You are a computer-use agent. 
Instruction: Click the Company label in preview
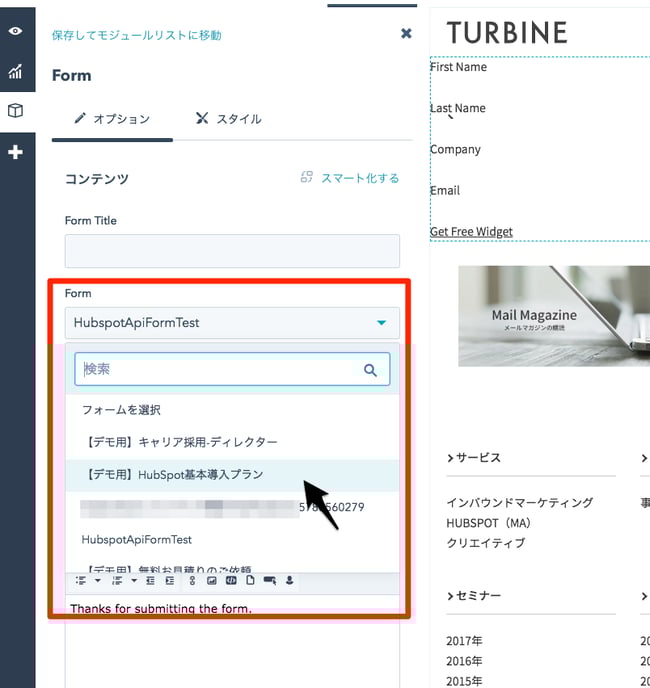point(456,150)
